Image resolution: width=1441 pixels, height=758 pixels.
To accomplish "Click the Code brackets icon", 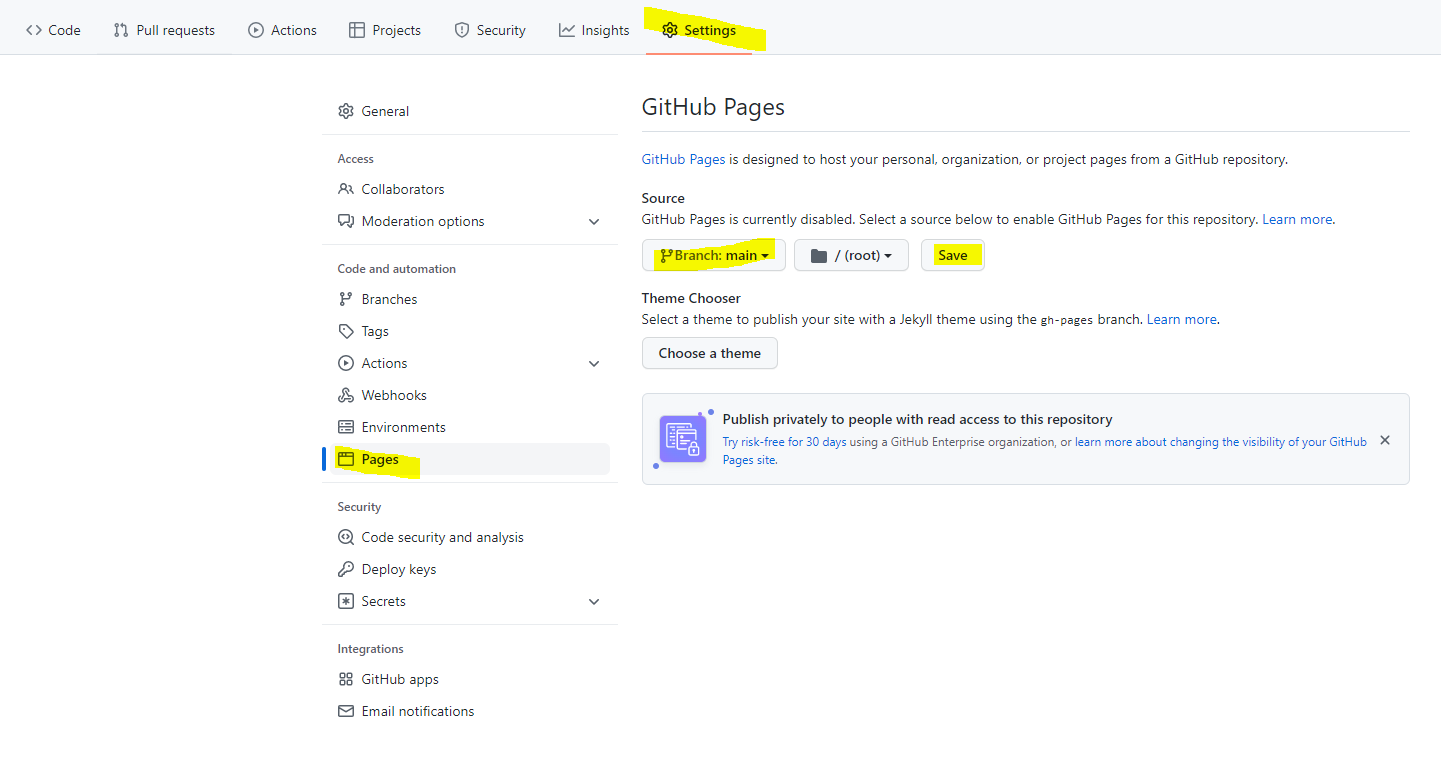I will pyautogui.click(x=34, y=30).
